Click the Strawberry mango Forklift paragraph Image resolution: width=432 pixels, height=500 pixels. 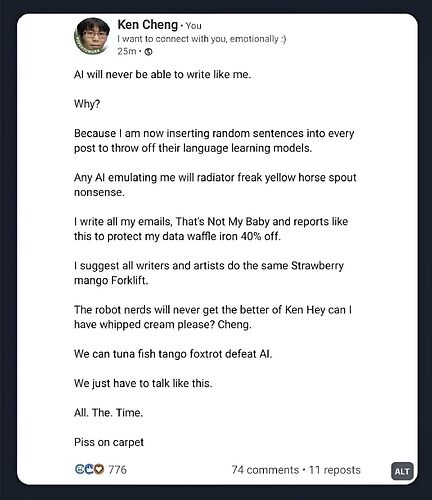[209, 273]
